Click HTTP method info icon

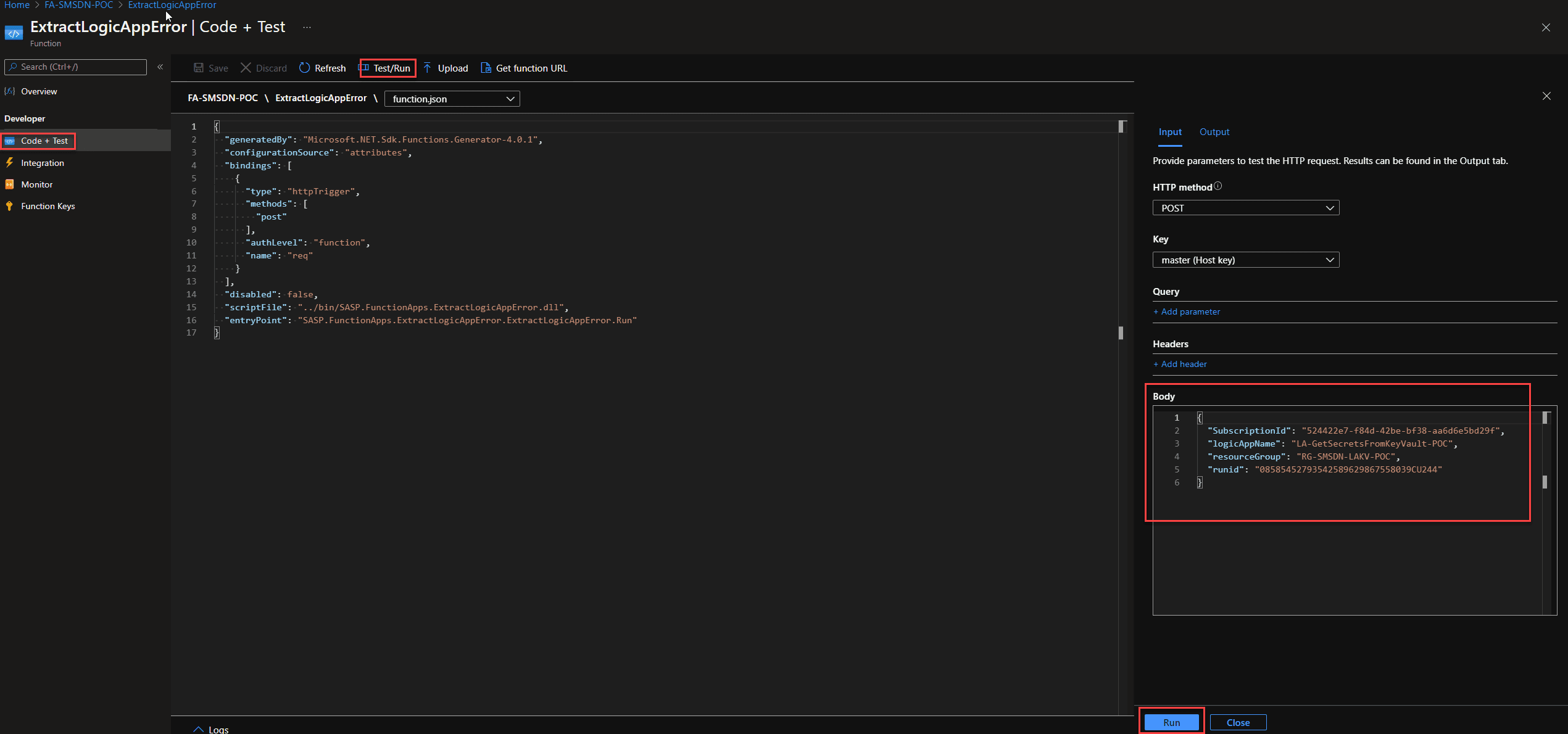[1217, 186]
